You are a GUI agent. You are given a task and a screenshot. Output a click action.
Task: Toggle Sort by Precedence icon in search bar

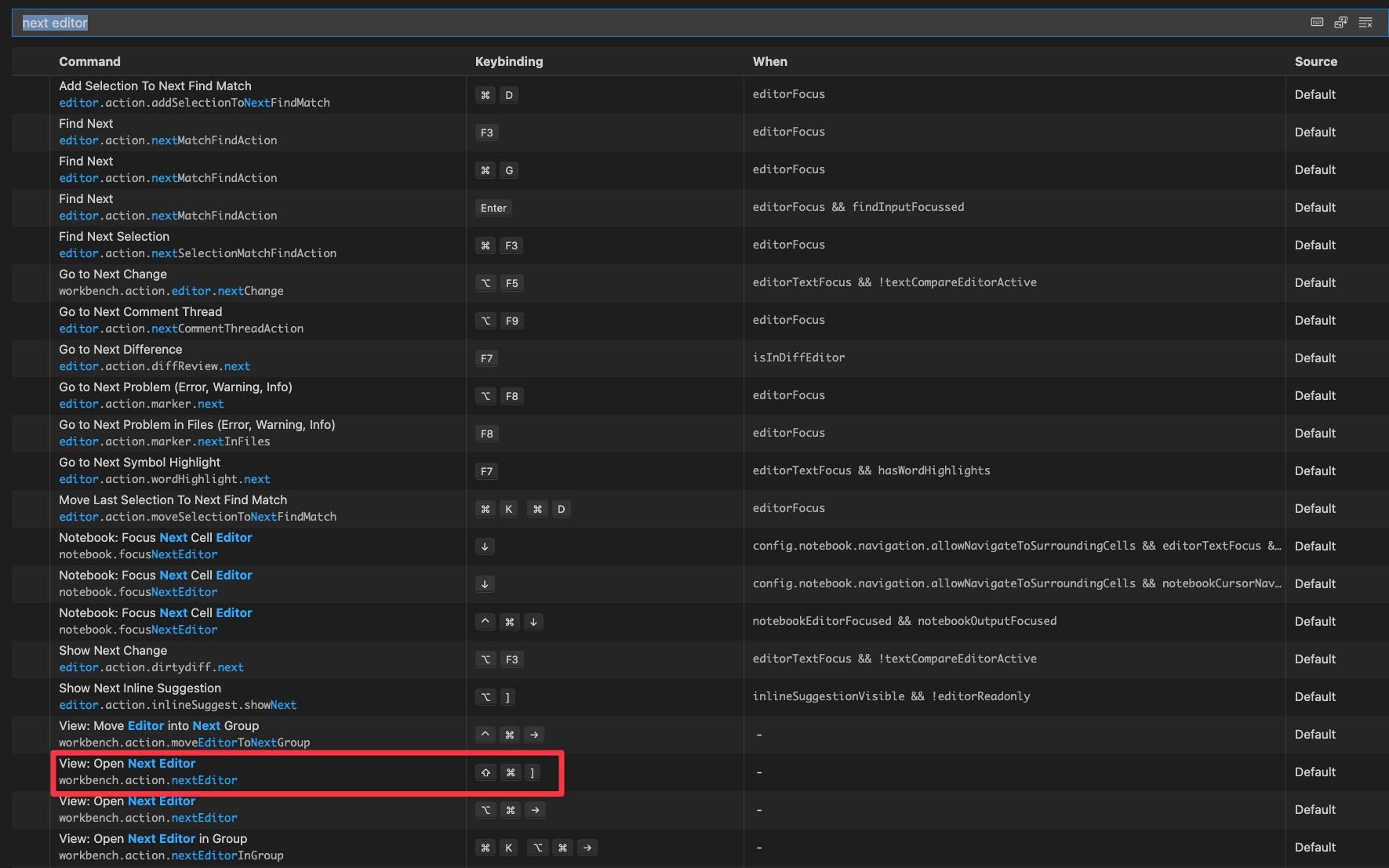tap(1340, 22)
